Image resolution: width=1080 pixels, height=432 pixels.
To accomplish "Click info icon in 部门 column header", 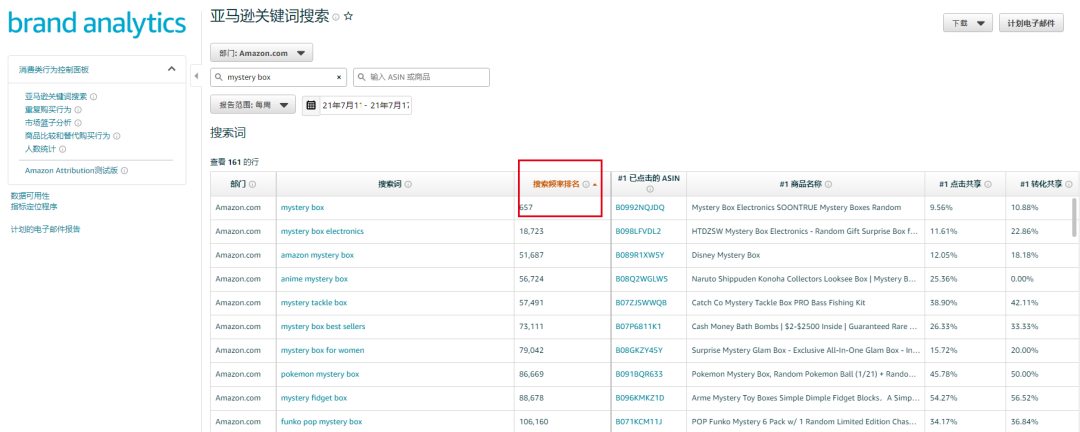I will click(x=252, y=184).
